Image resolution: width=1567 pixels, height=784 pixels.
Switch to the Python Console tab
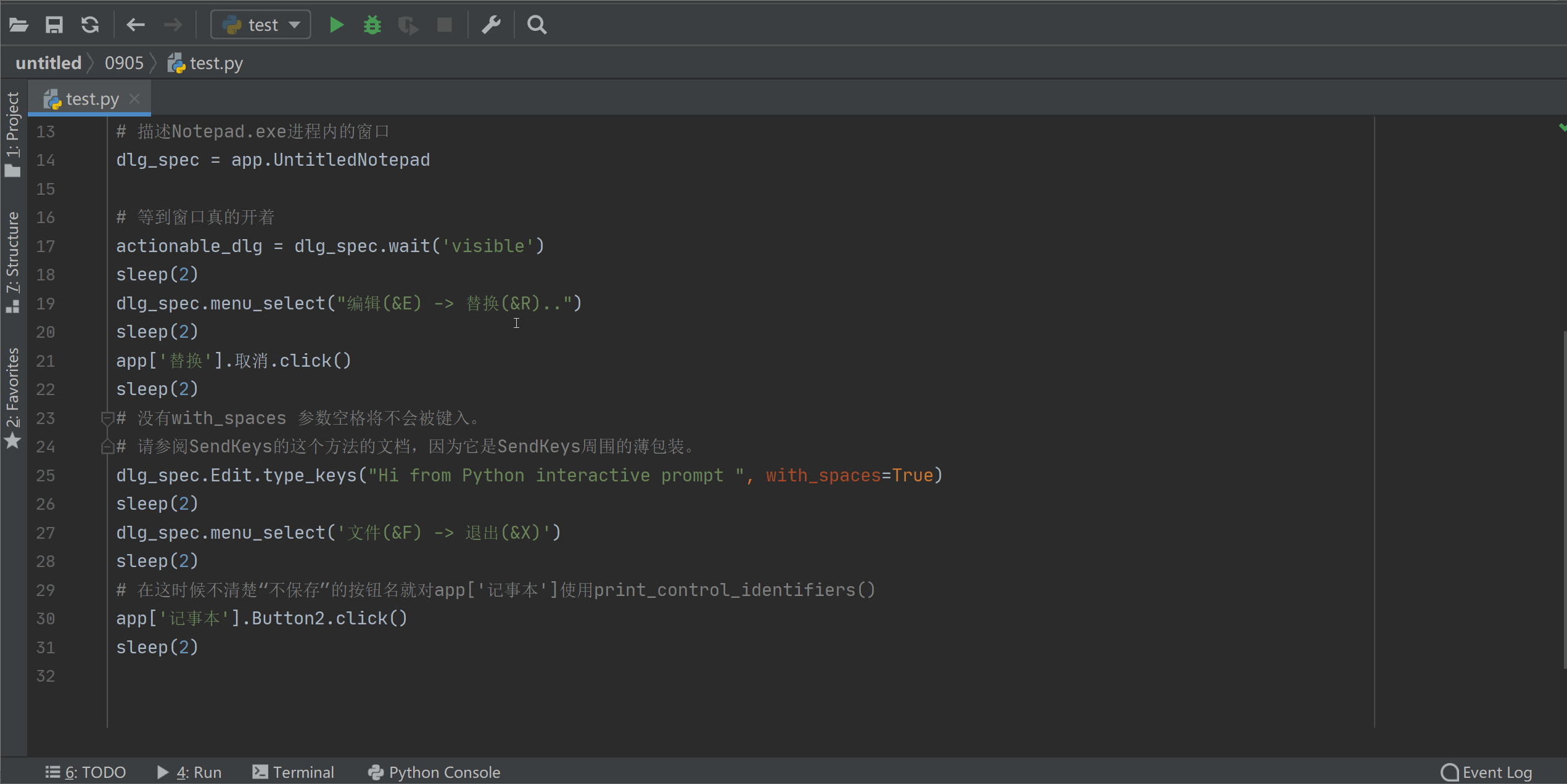point(434,772)
